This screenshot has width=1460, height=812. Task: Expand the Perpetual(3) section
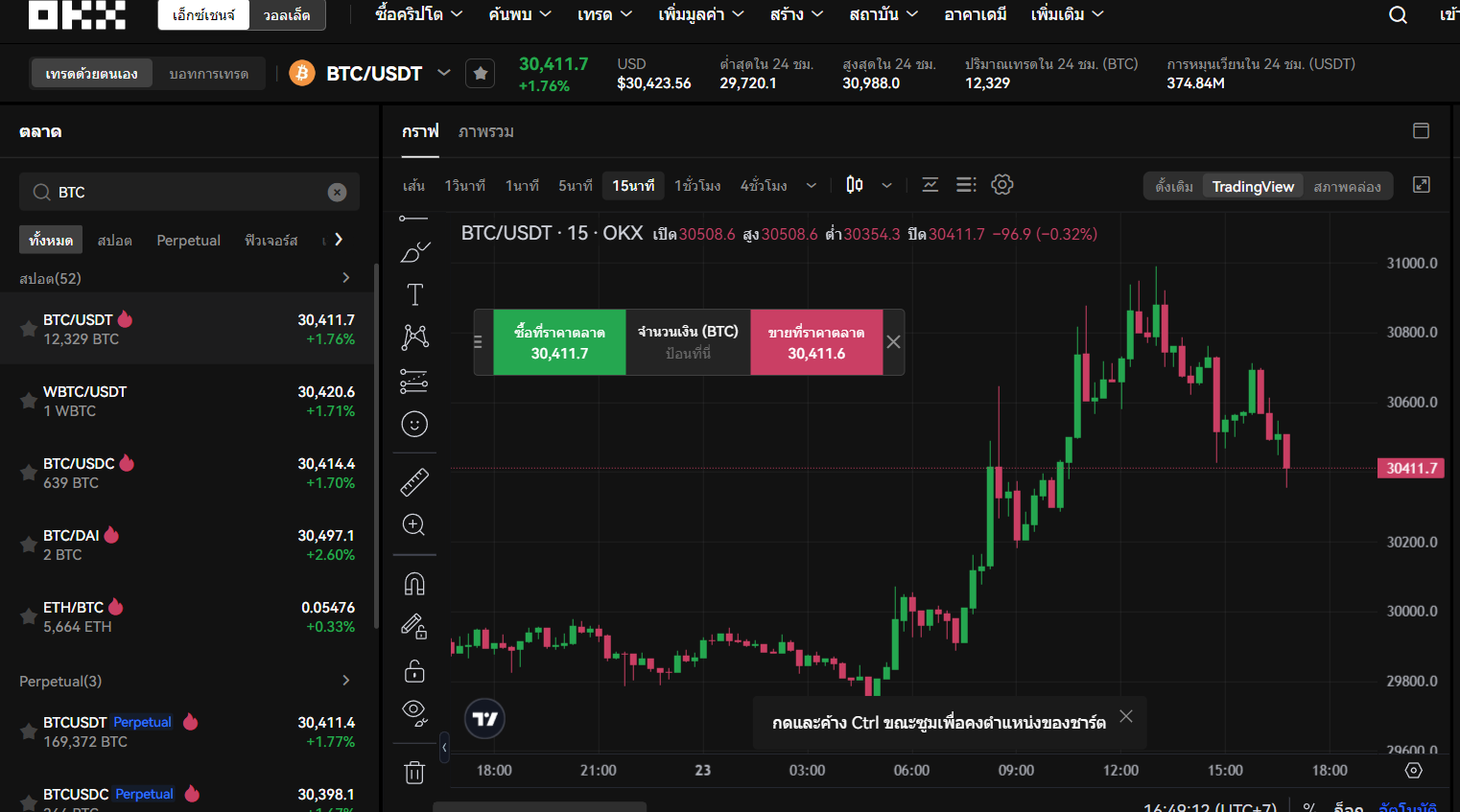(346, 681)
